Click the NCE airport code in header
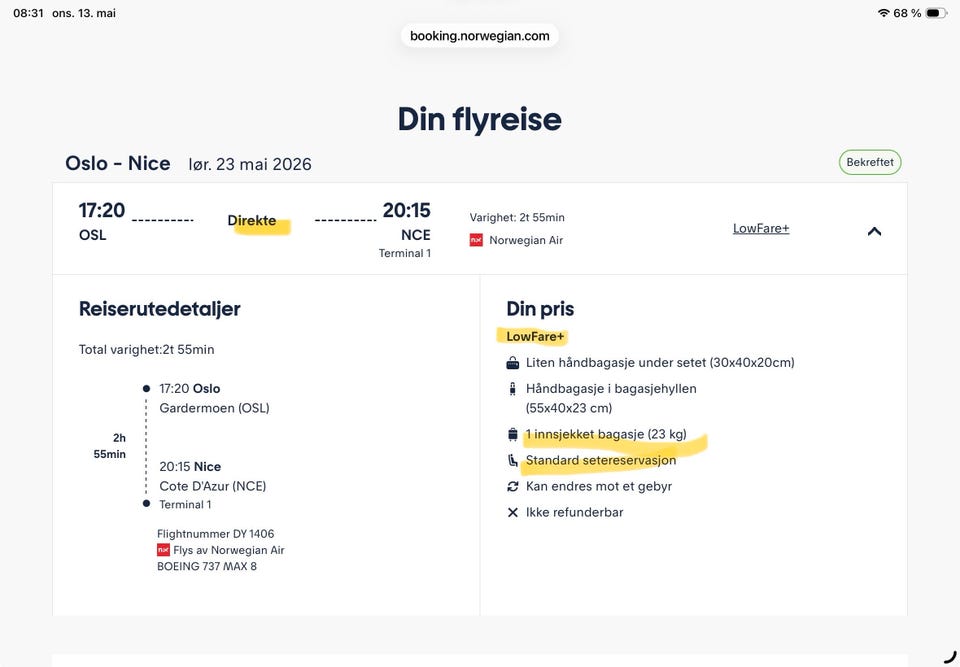Image resolution: width=960 pixels, height=667 pixels. pos(416,235)
